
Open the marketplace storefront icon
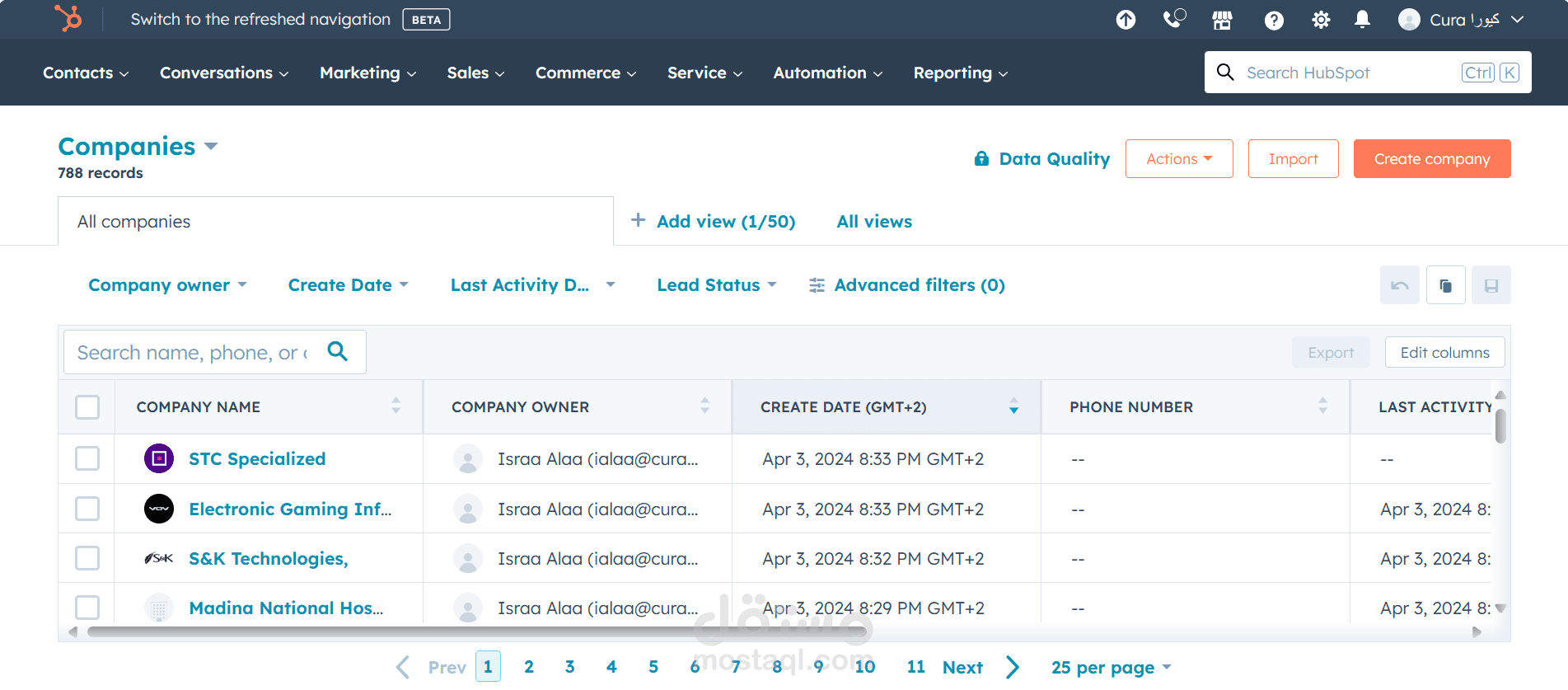click(x=1222, y=20)
